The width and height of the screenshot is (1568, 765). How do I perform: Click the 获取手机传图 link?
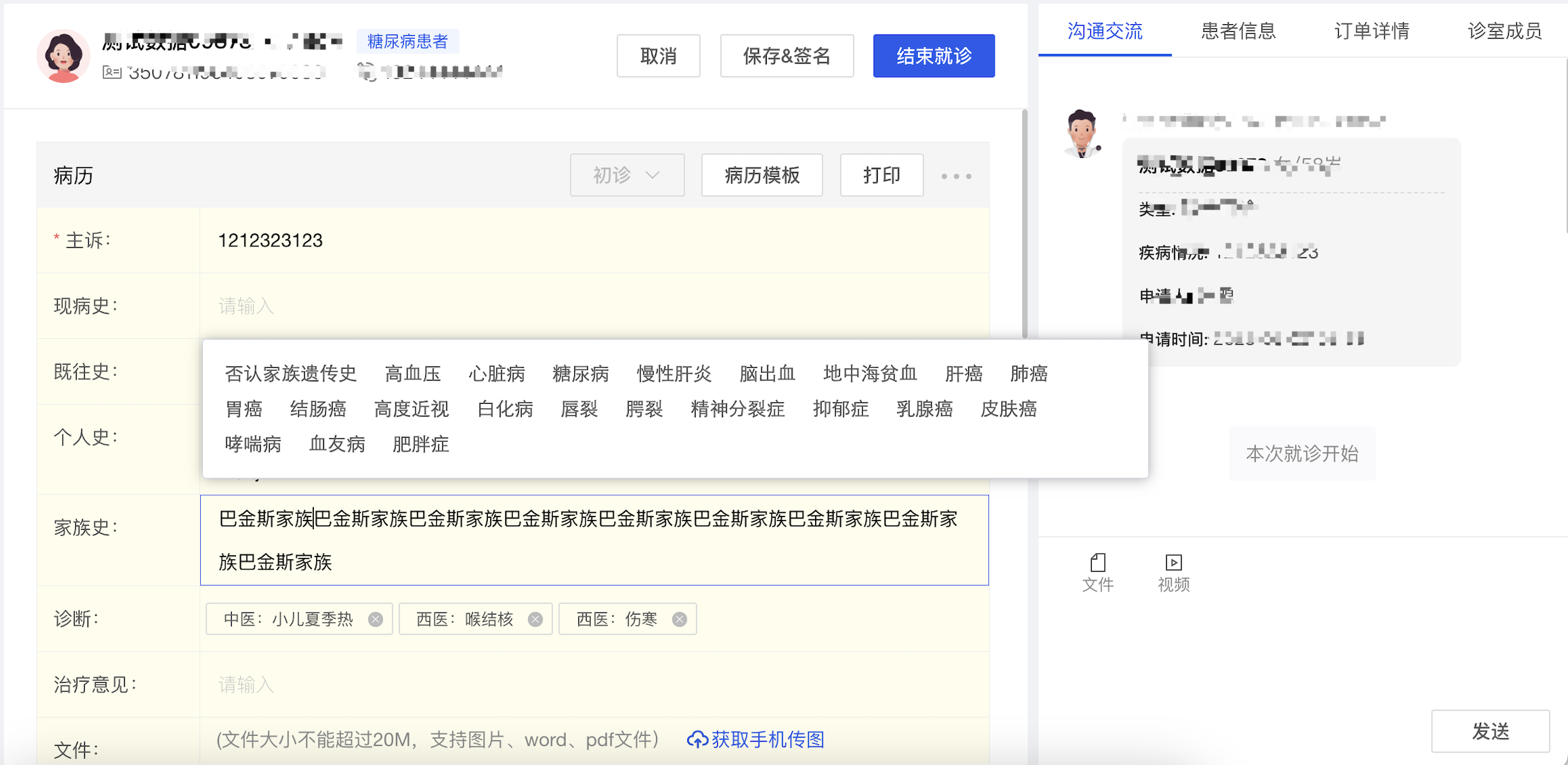click(768, 739)
